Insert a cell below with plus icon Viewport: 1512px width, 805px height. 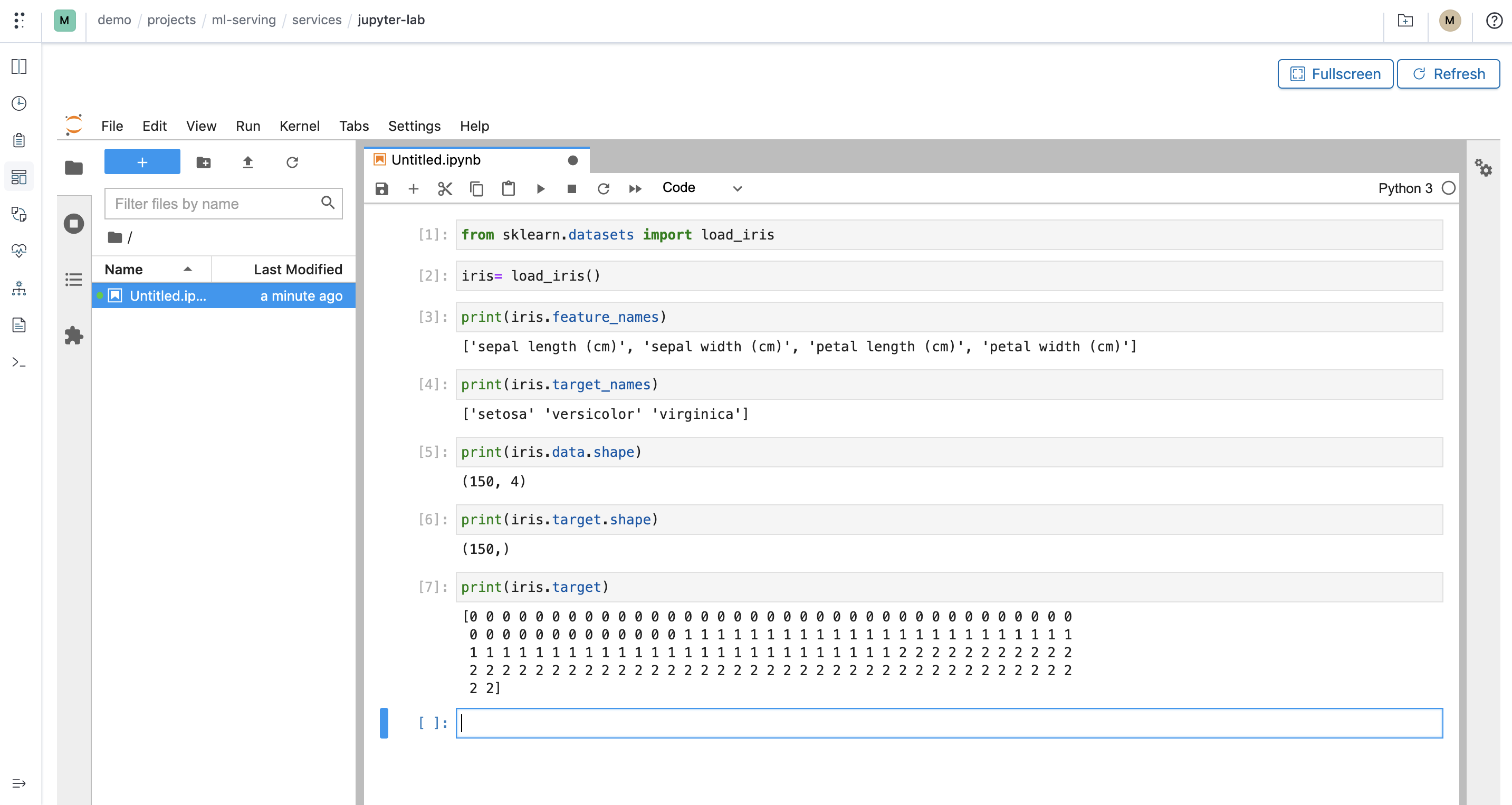(413, 188)
